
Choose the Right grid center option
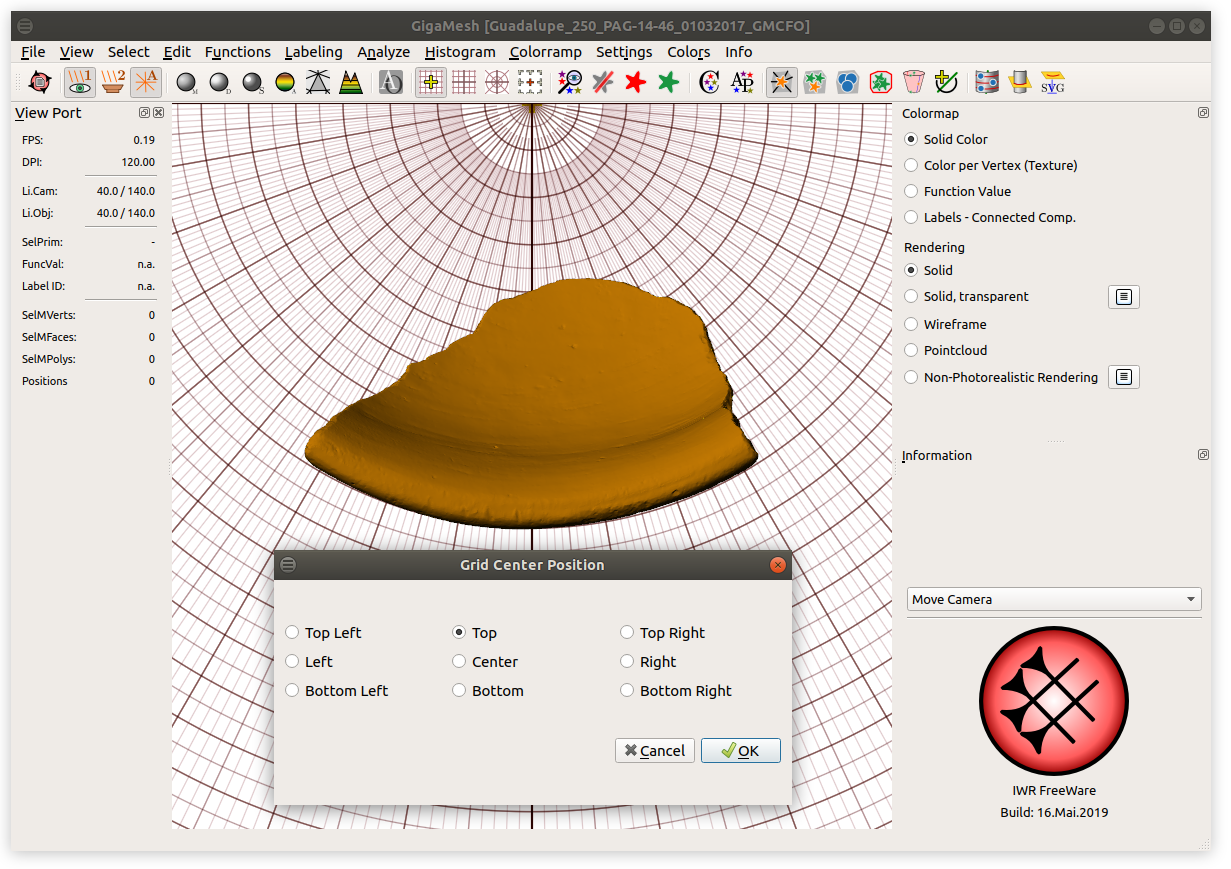coord(648,662)
